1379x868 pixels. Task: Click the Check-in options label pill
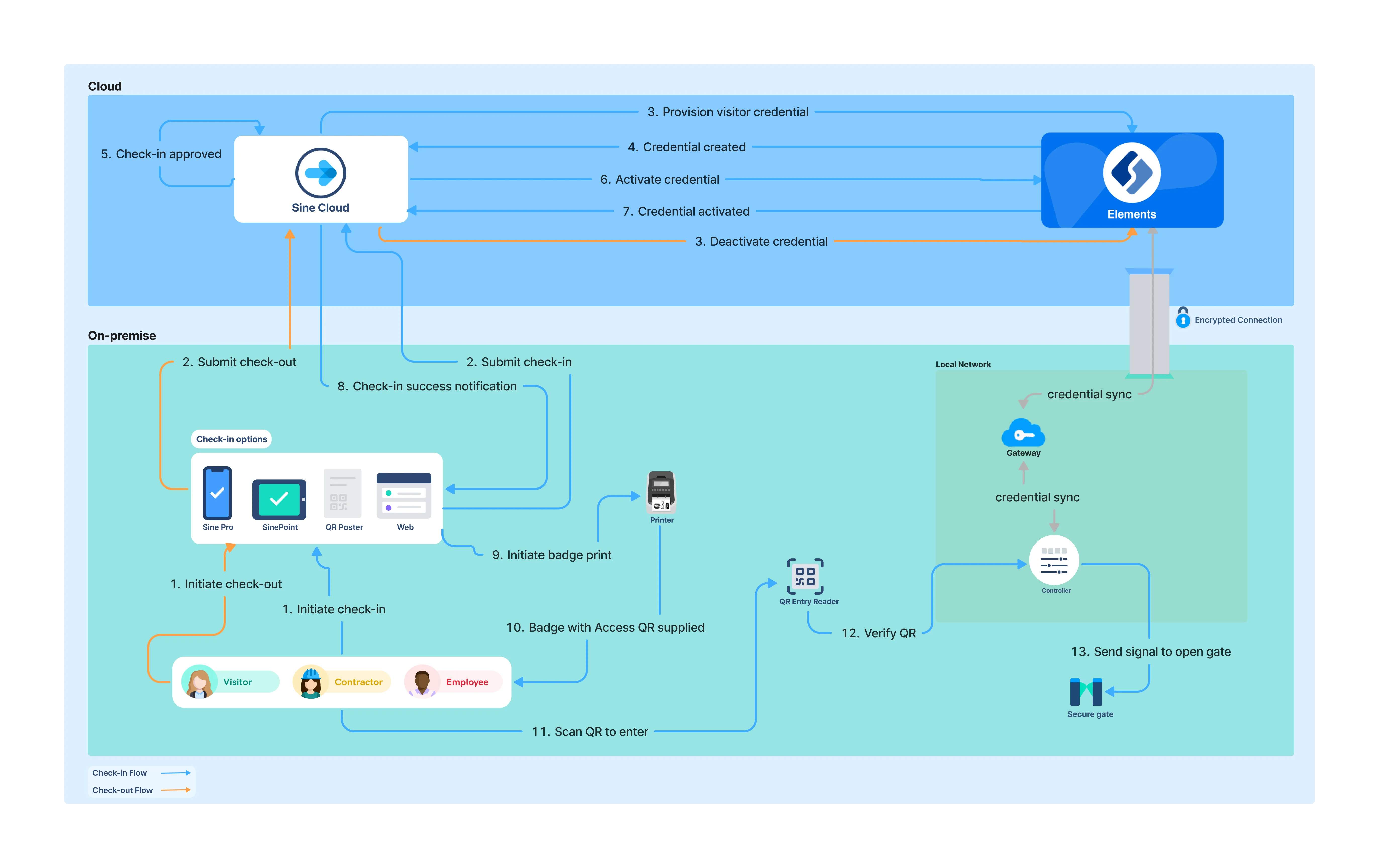pyautogui.click(x=231, y=439)
